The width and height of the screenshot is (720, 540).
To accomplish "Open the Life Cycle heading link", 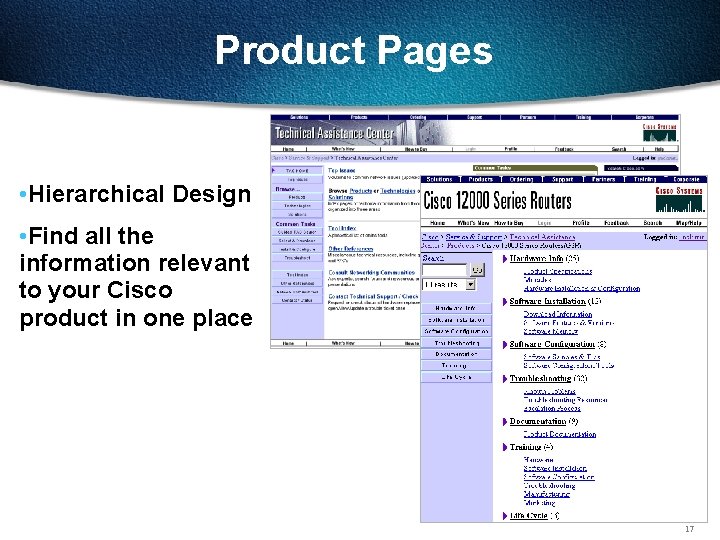I will point(529,516).
